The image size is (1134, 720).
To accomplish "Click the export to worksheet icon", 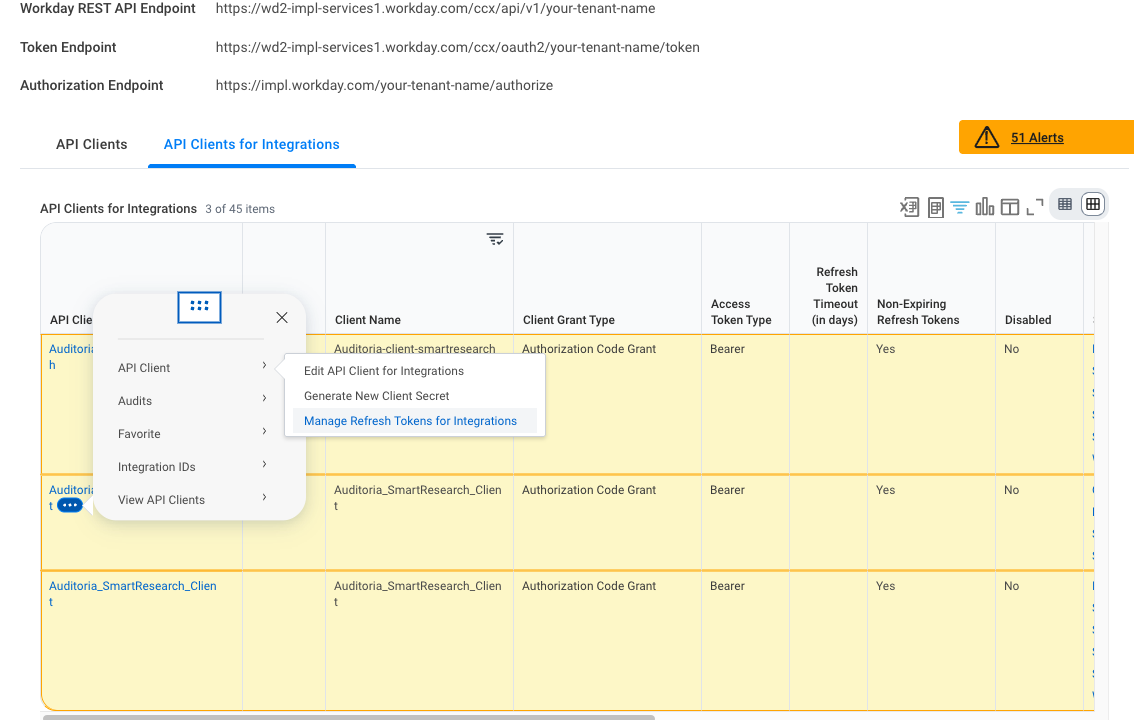I will 935,207.
